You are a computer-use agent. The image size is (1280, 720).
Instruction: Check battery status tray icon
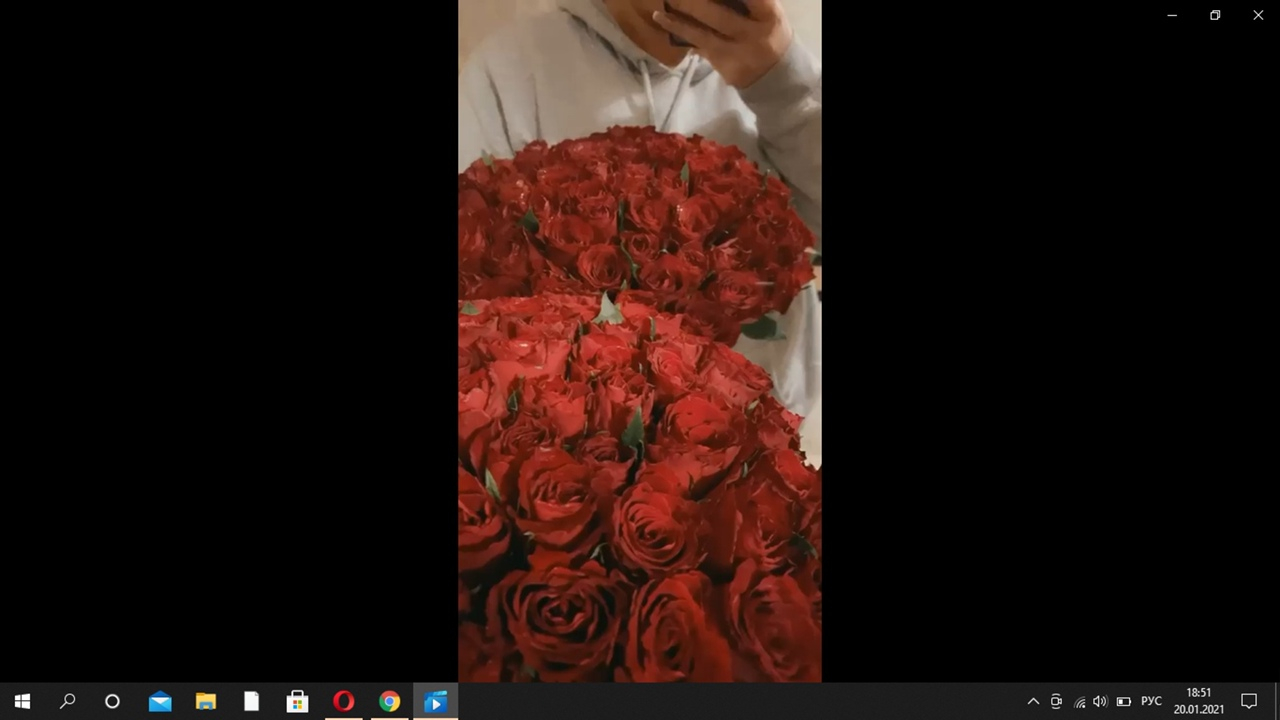1123,702
